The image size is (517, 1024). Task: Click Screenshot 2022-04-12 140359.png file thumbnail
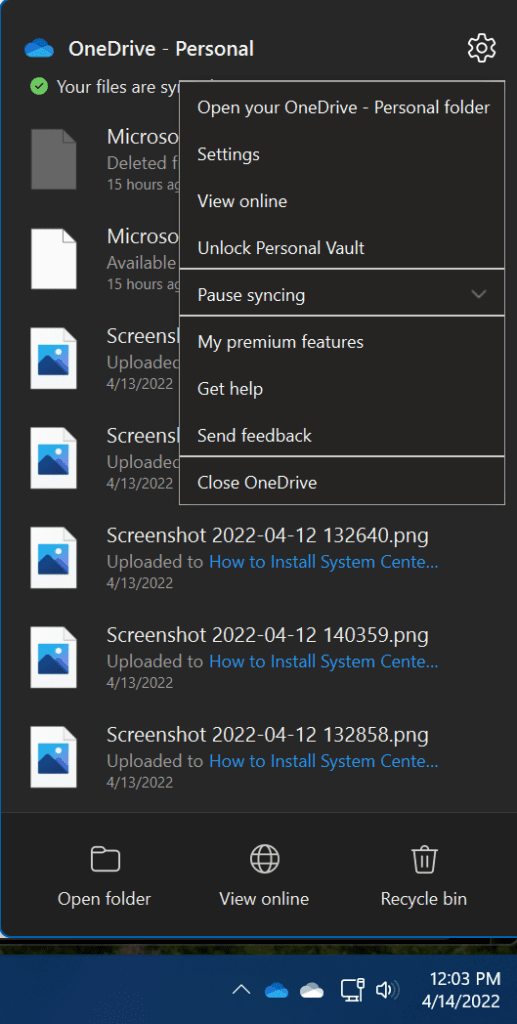tap(54, 657)
